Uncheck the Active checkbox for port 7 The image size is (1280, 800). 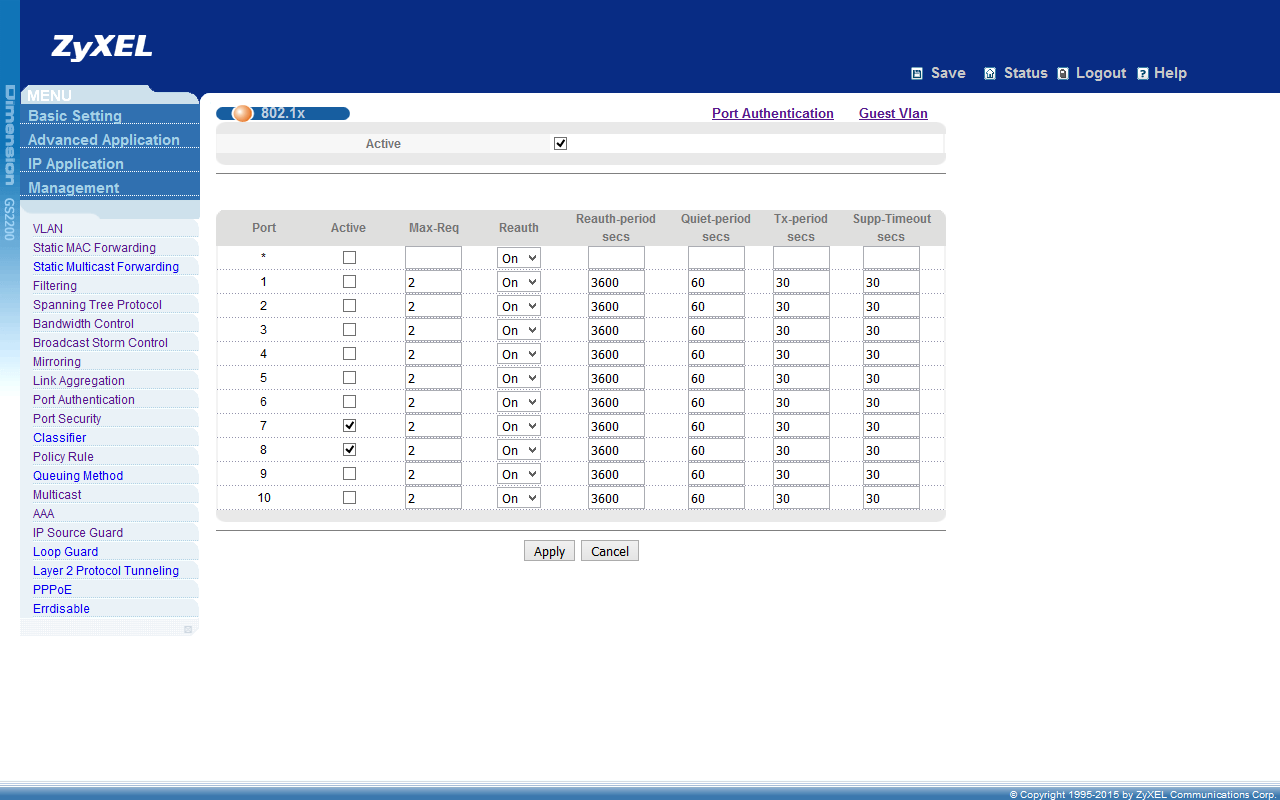(x=349, y=425)
